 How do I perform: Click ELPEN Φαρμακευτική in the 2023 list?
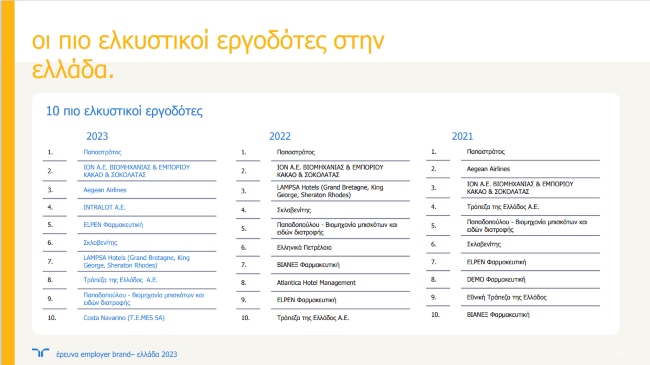[113, 225]
